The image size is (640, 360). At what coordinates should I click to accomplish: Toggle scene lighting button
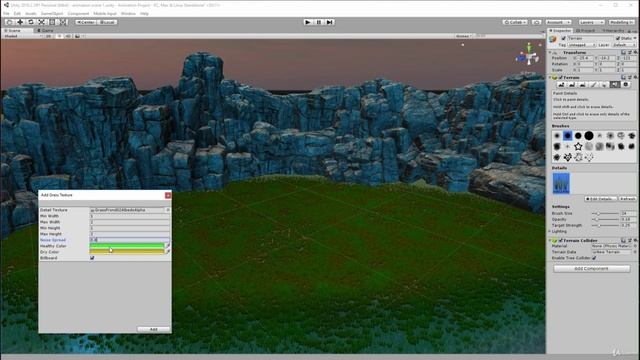tap(59, 36)
